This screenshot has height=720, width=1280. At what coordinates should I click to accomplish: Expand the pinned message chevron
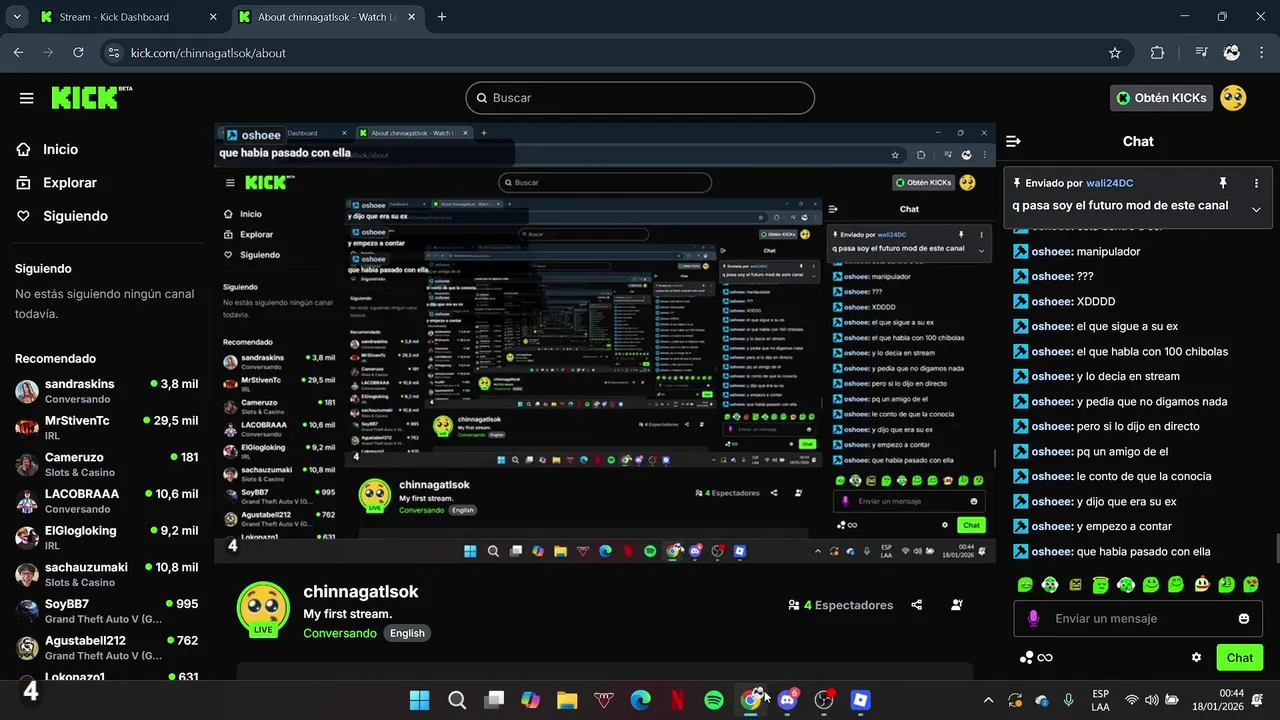[1257, 209]
